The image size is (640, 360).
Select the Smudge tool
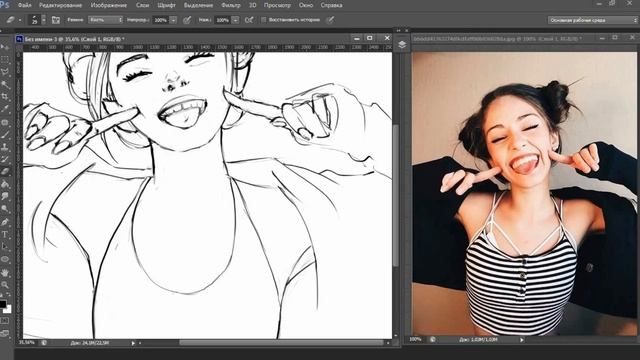tap(5, 196)
